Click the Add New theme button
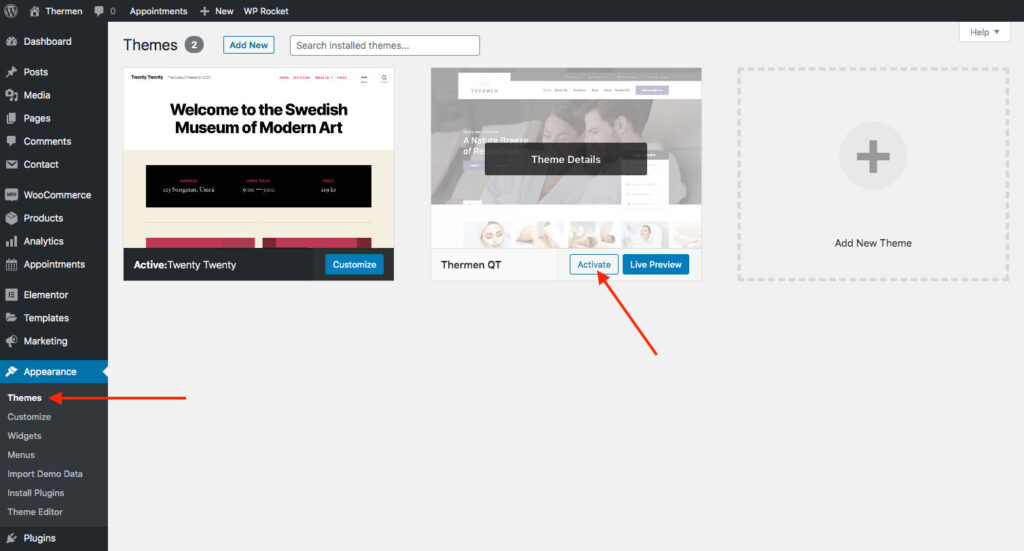1024x551 pixels. click(248, 45)
